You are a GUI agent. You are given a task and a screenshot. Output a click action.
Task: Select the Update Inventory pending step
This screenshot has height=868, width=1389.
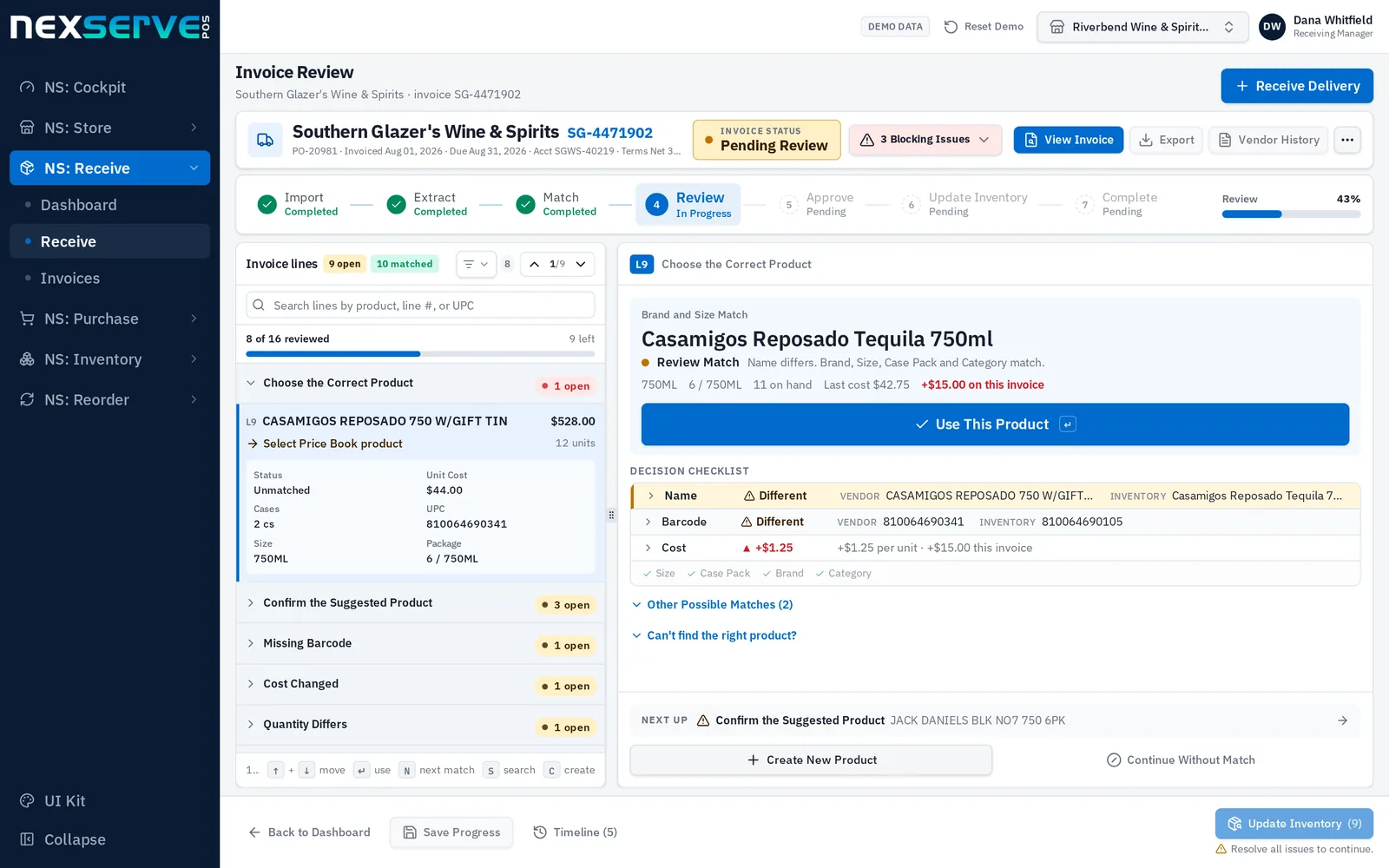coord(965,204)
